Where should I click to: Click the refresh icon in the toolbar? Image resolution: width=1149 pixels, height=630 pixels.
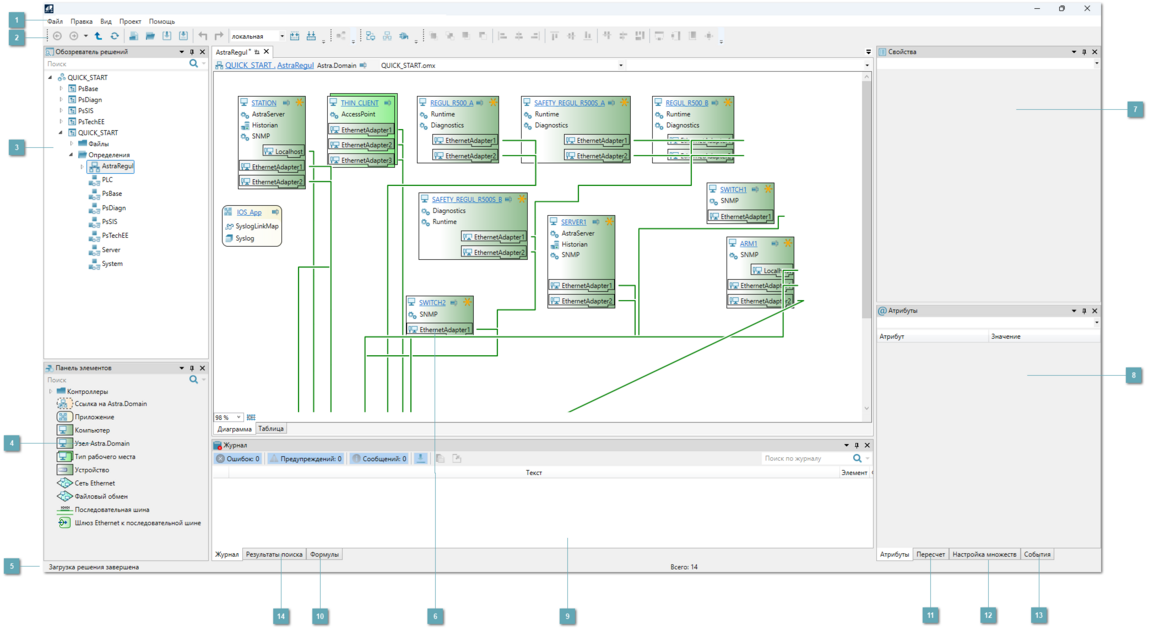click(x=114, y=36)
